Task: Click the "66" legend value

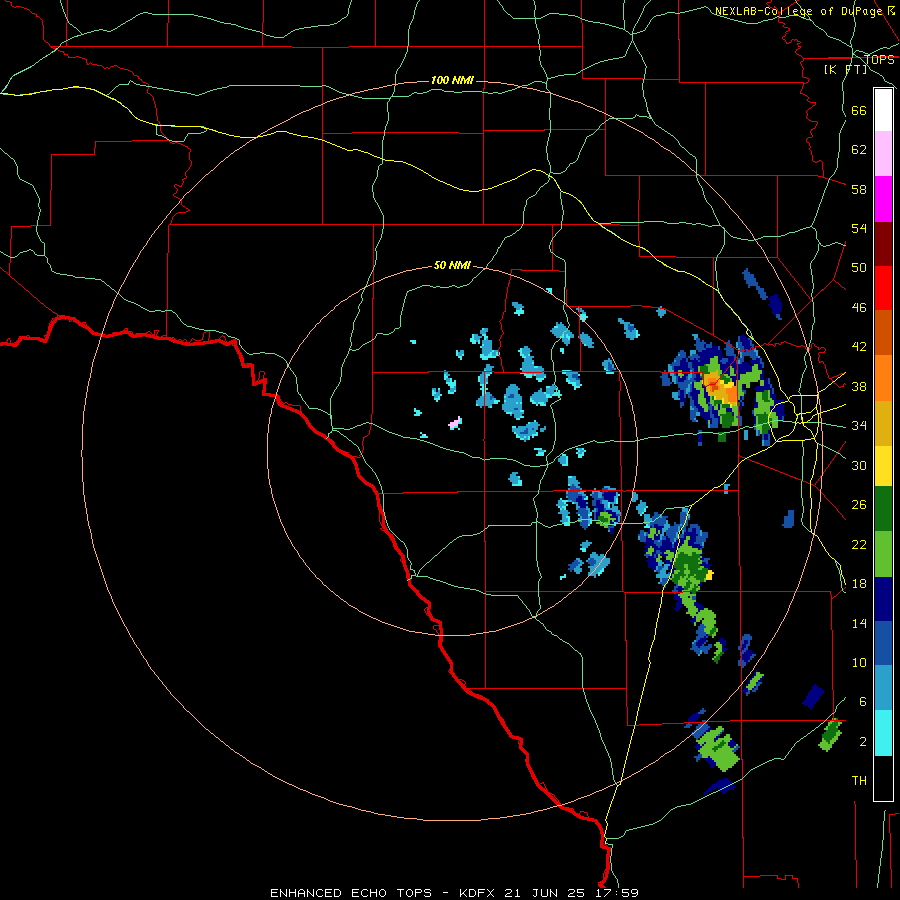Action: click(859, 110)
